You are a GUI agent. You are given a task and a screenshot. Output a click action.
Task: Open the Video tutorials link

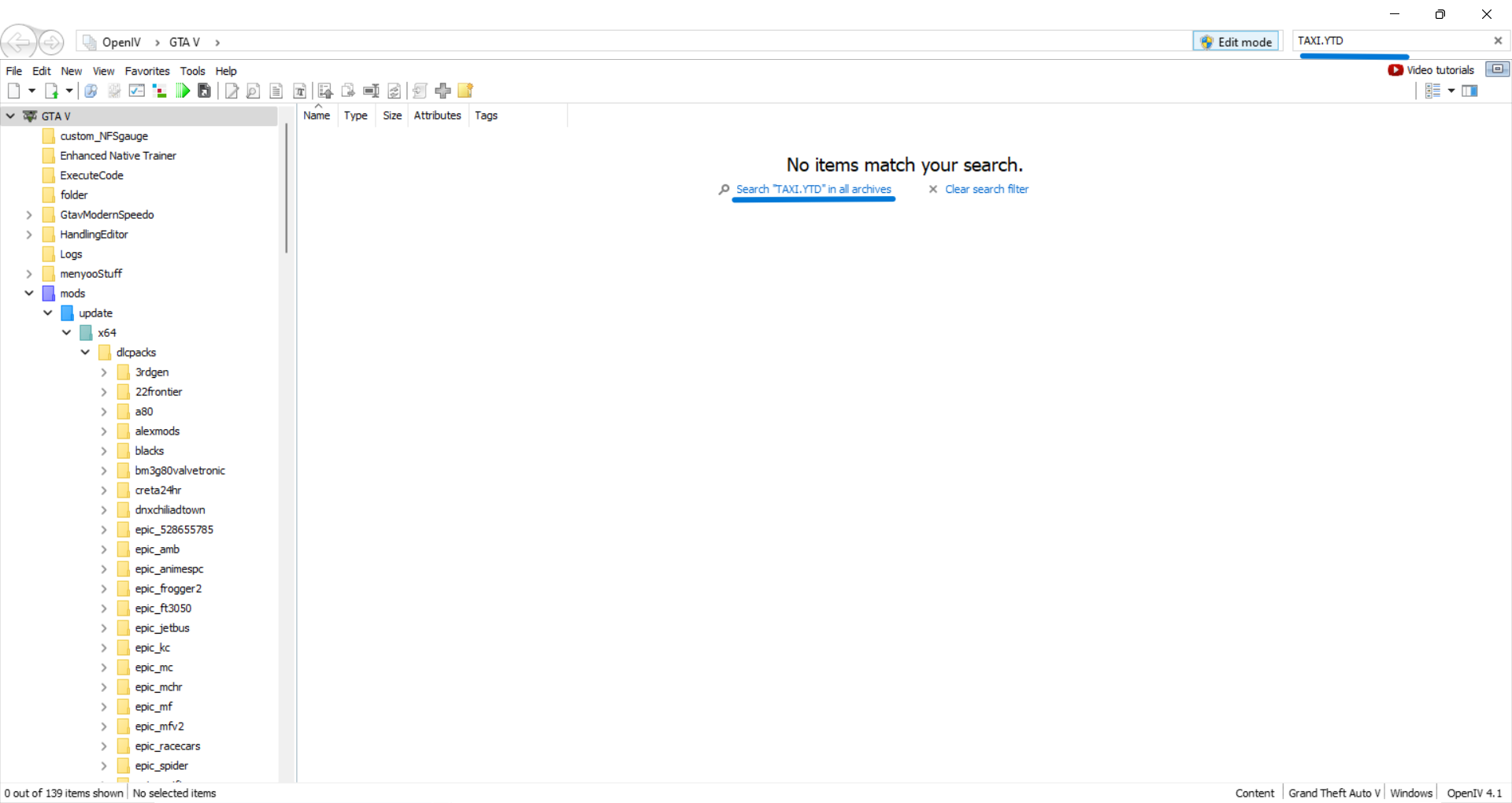(x=1432, y=70)
